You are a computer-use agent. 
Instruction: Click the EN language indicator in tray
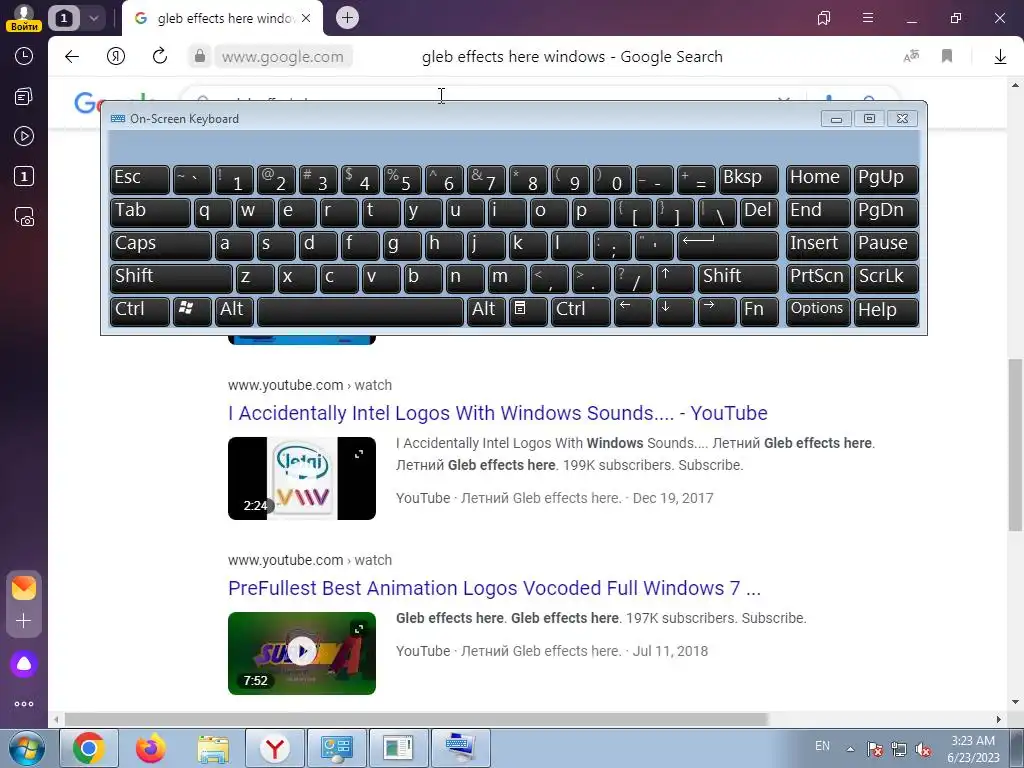(822, 746)
